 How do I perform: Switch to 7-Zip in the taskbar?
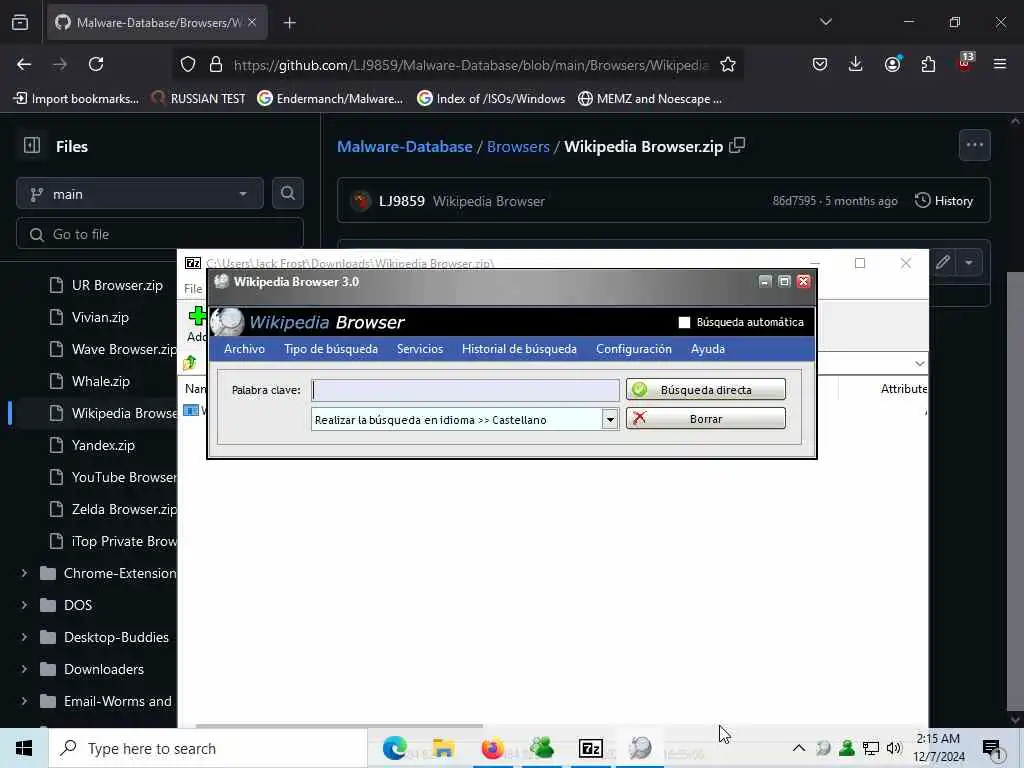click(590, 748)
